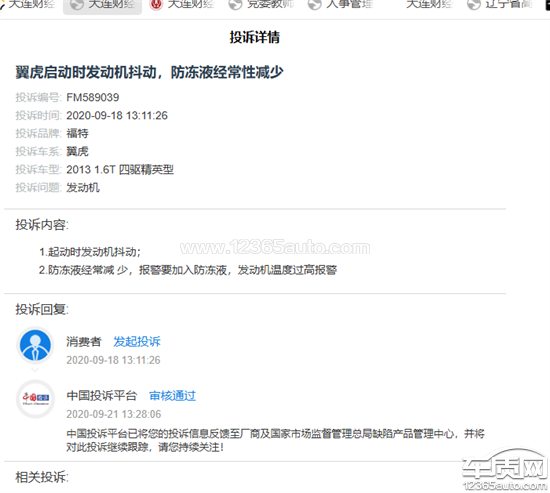Click the blue 审核通过 status link
Screen dimensions: 550x493
click(172, 396)
